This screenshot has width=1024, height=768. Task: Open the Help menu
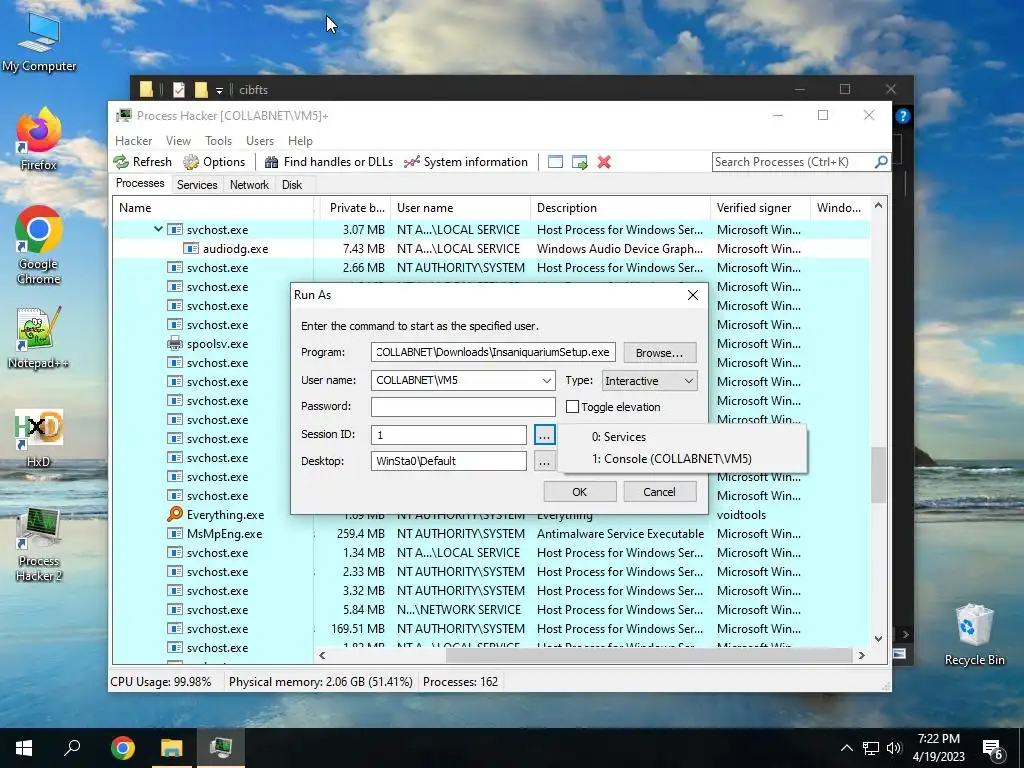point(300,140)
